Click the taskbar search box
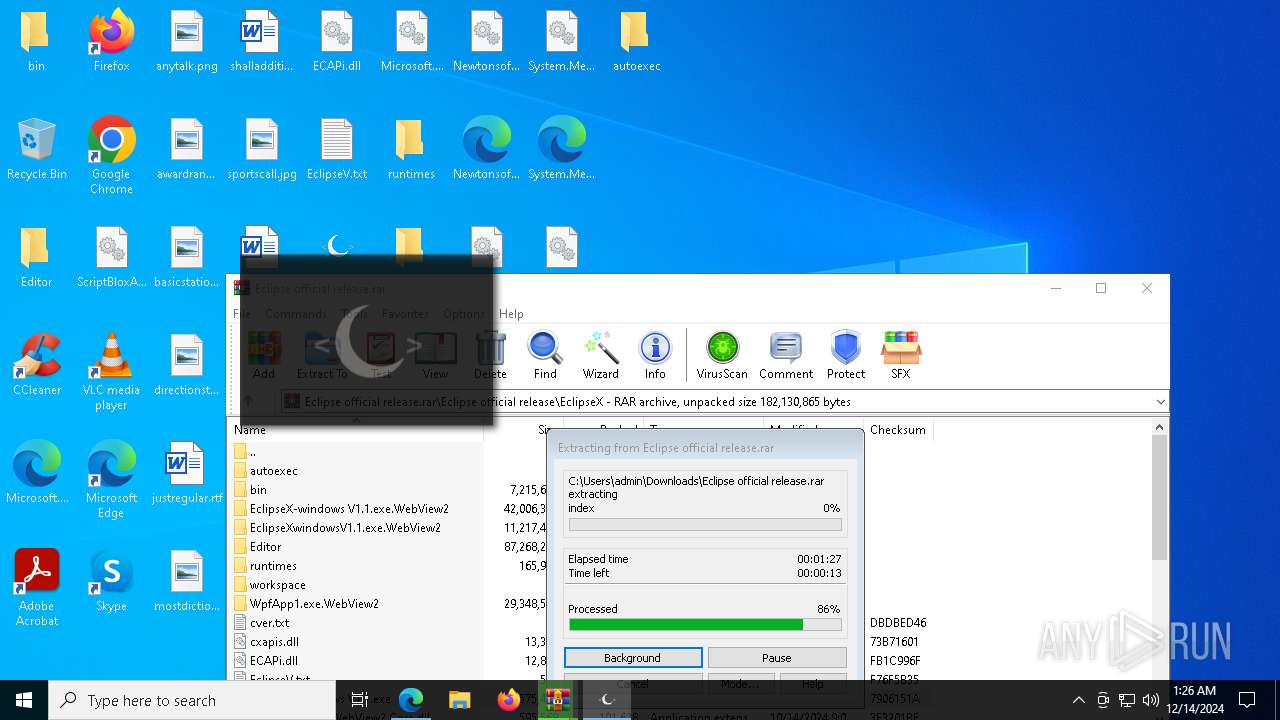This screenshot has height=720, width=1280. [x=192, y=700]
